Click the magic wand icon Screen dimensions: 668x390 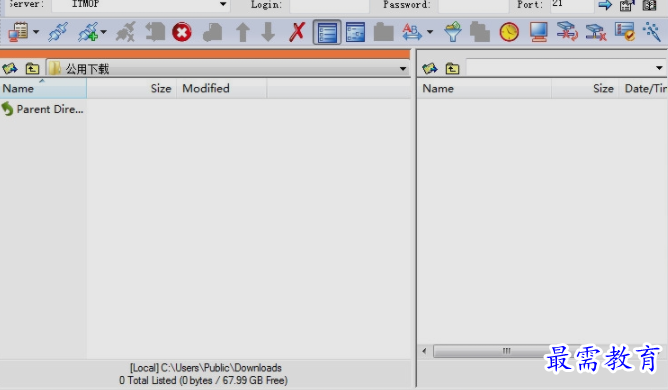tap(652, 32)
